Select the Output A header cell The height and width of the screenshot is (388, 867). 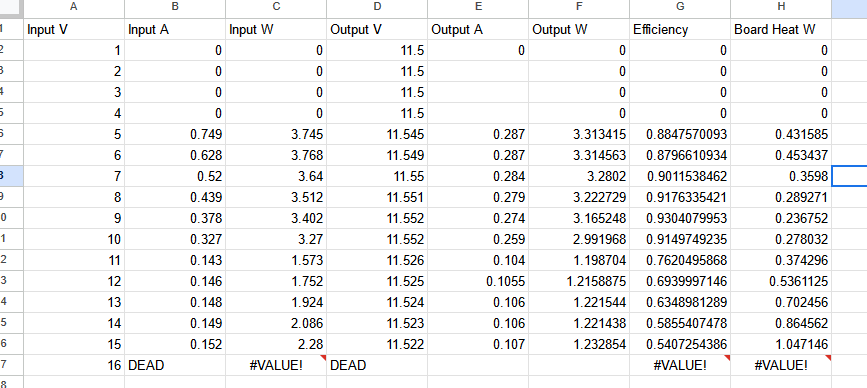[478, 29]
